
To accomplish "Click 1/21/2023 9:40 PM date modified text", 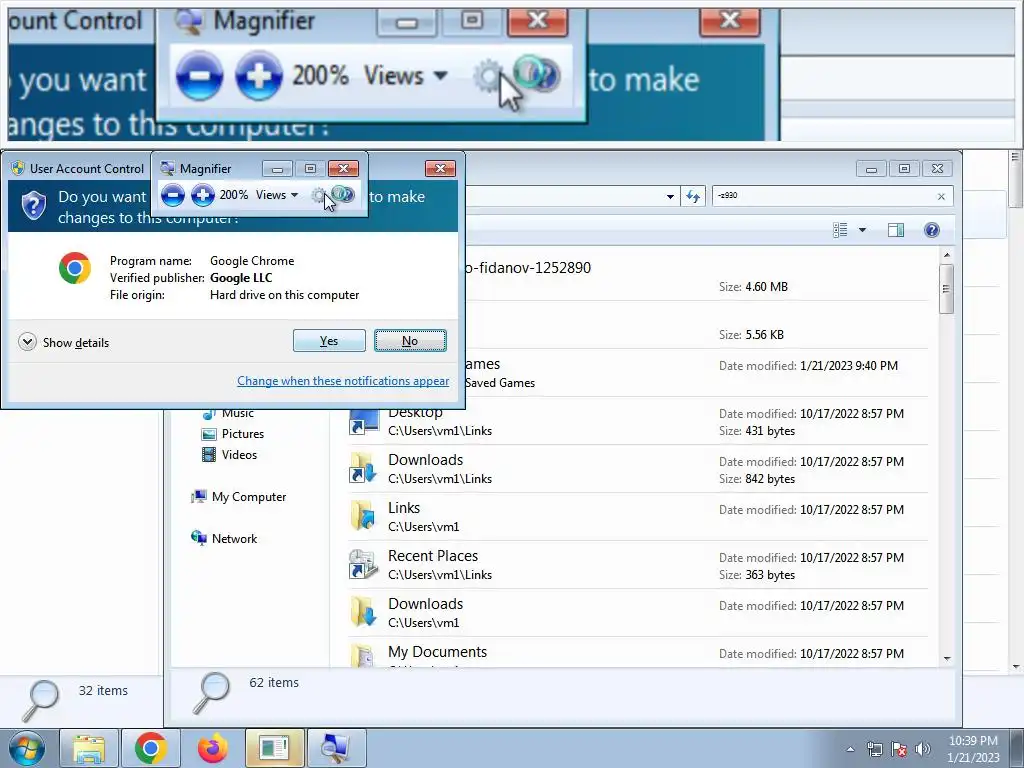I will click(849, 366).
